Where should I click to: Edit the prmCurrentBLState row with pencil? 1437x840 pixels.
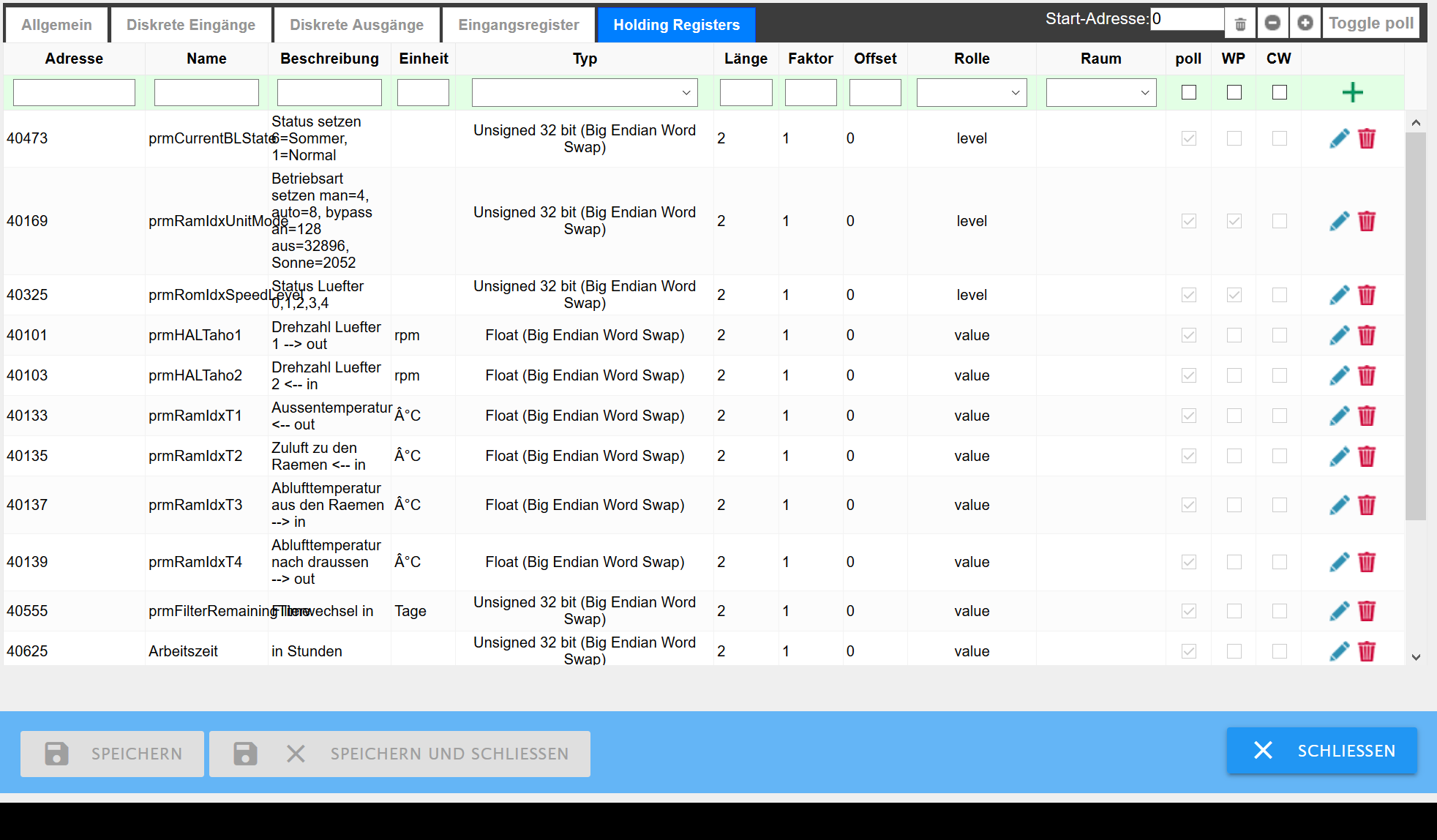(x=1339, y=138)
